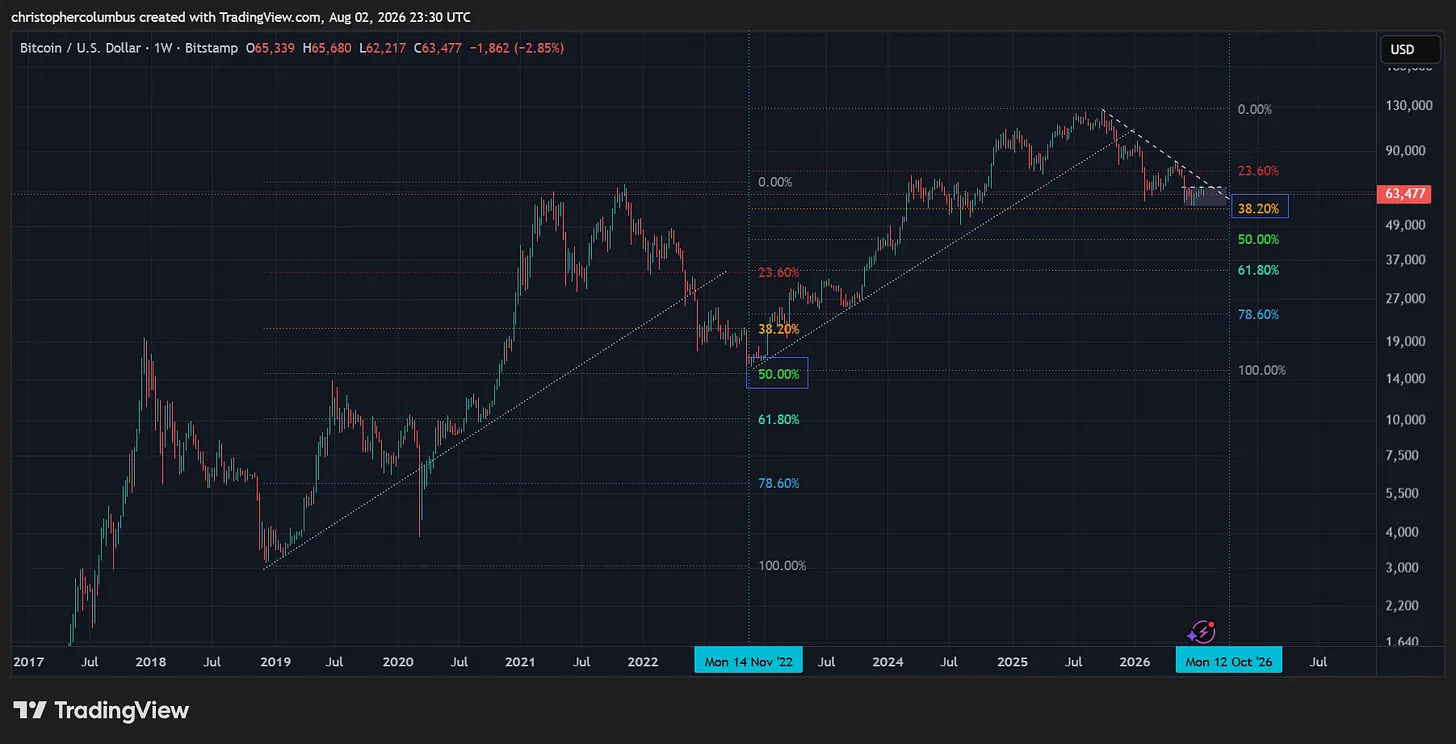Click the change value −1,862 (−2.85%)
This screenshot has width=1456, height=744.
[516, 47]
